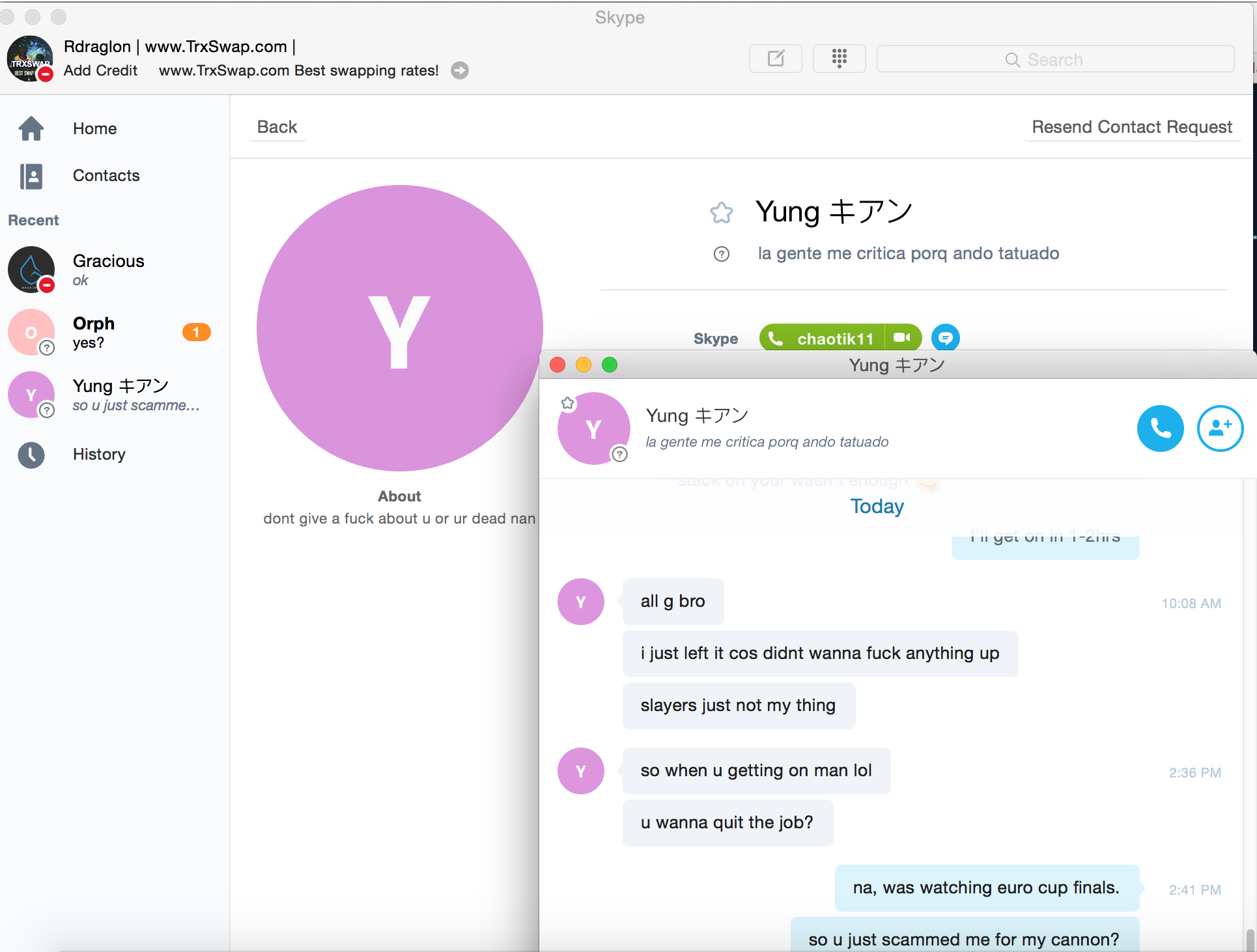Click the large Y profile picture
The image size is (1257, 952).
(399, 328)
